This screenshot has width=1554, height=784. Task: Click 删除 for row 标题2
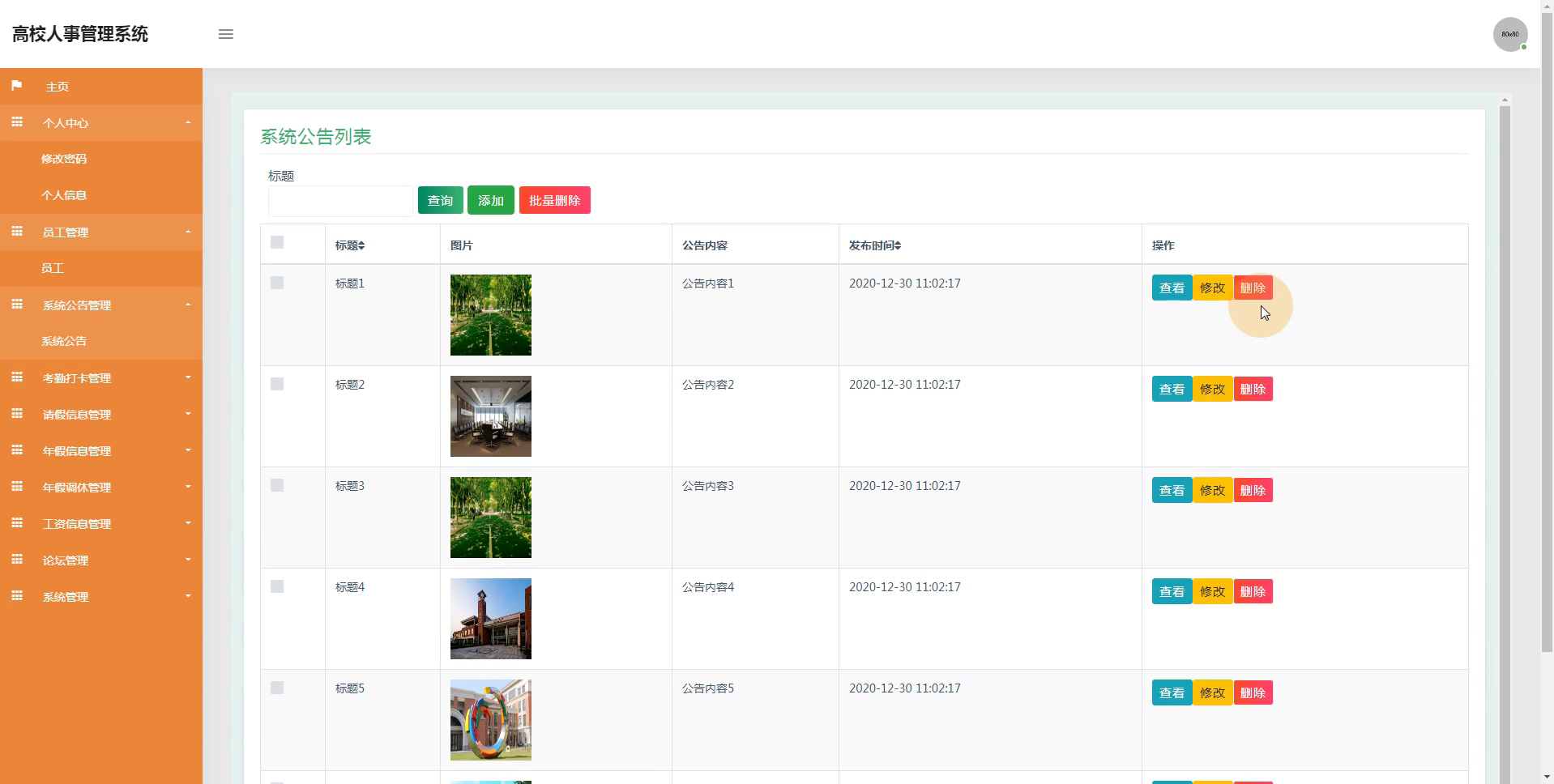tap(1253, 389)
